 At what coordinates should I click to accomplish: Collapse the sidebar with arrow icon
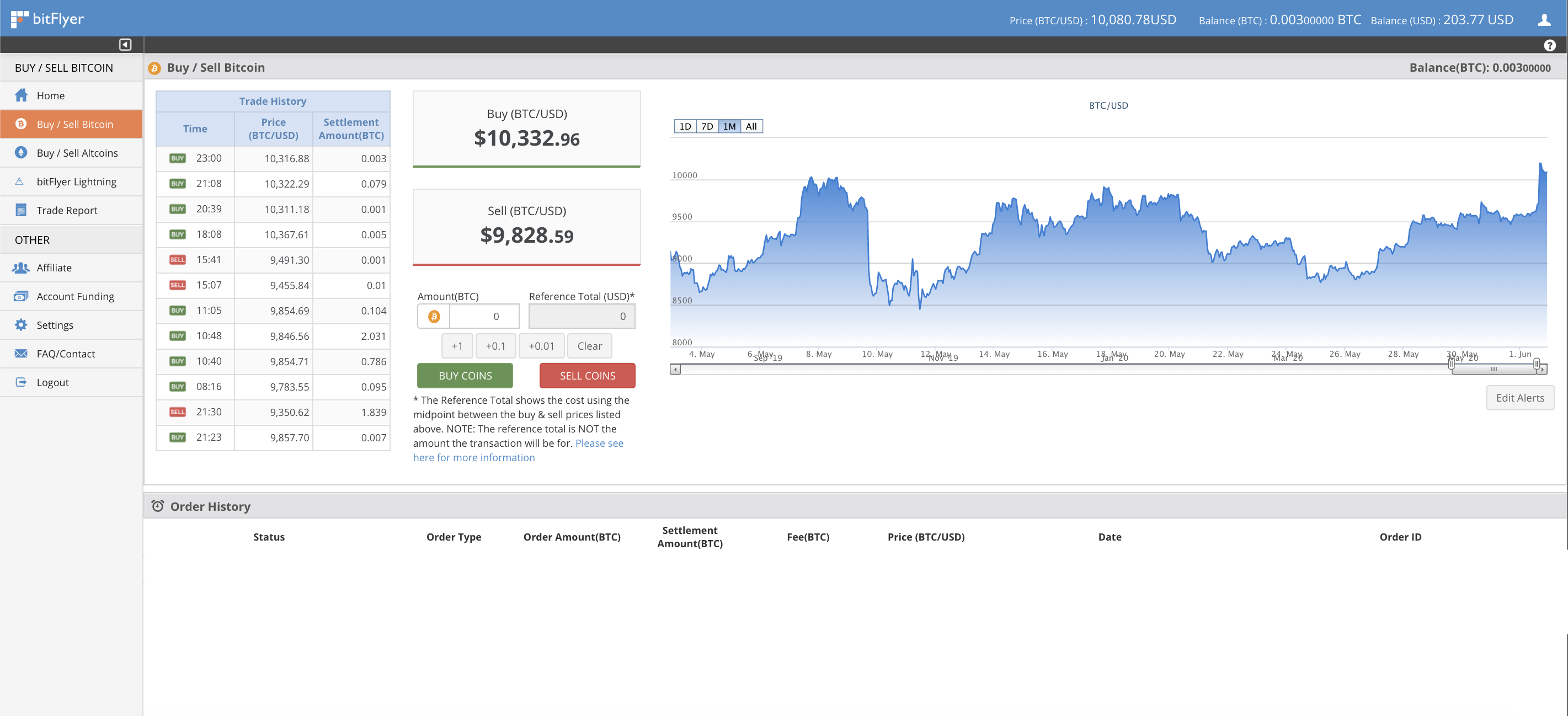(125, 45)
